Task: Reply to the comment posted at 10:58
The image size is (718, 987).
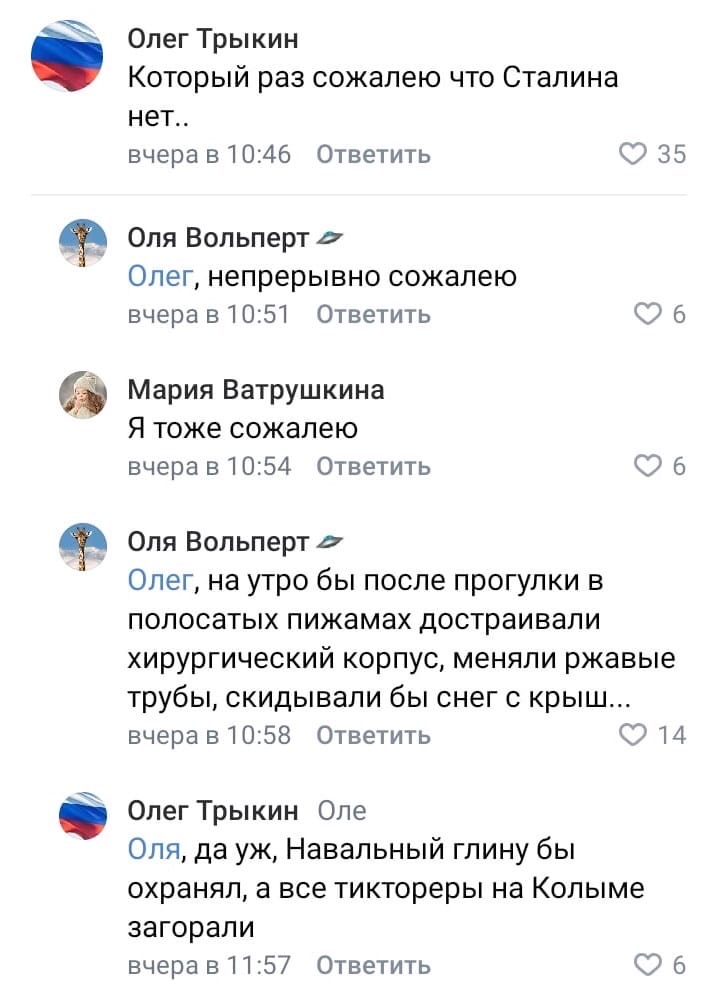Action: (x=374, y=736)
